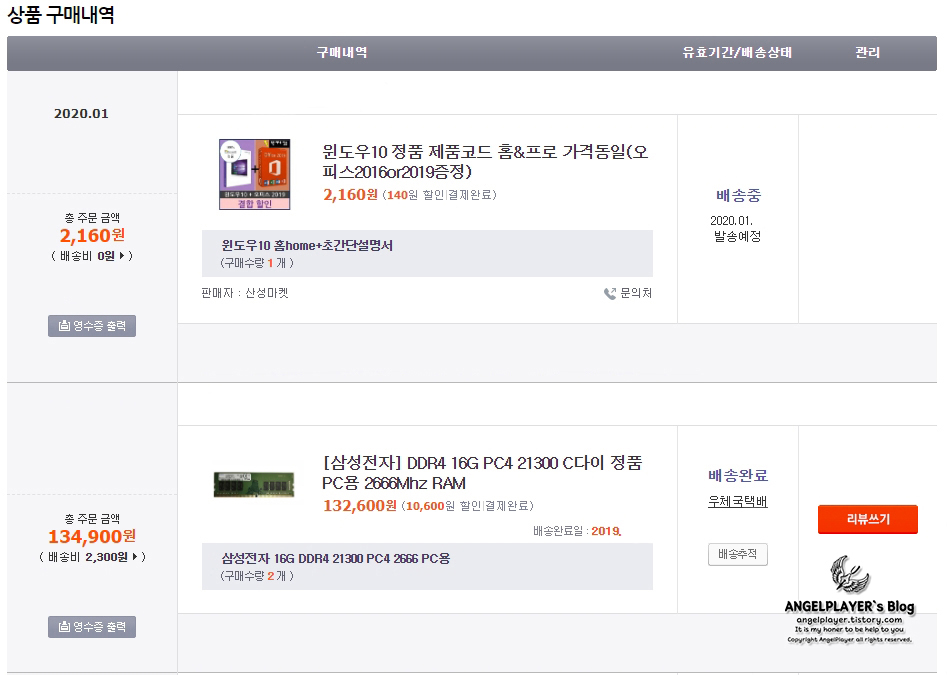Click the 구매내역 column header
947x675 pixels.
(342, 53)
